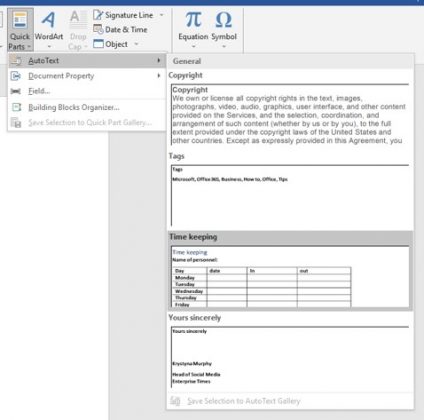Screen dimensions: 424x420
Task: Click Save Selection to Quick Part icon
Action: coord(16,123)
